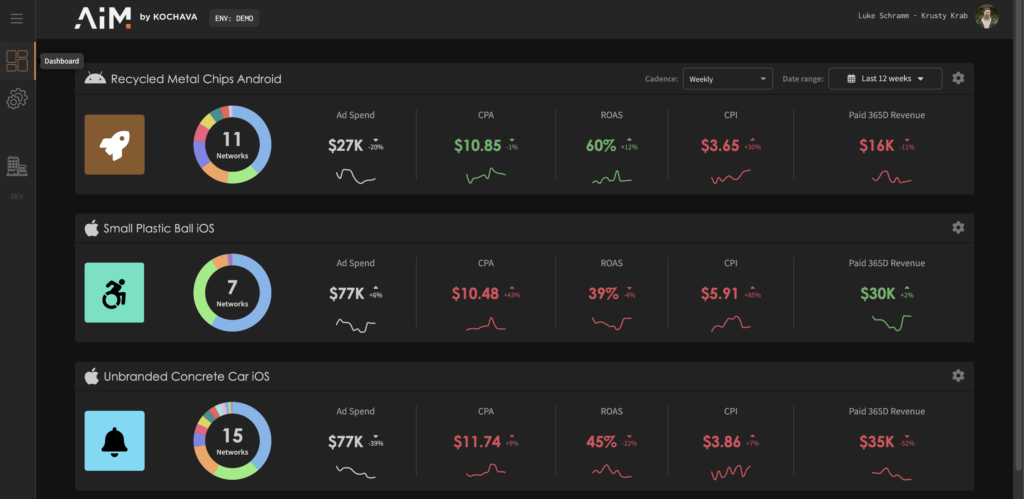Click the Recycled Metal Chips Android title
The width and height of the screenshot is (1024, 499).
tap(195, 79)
